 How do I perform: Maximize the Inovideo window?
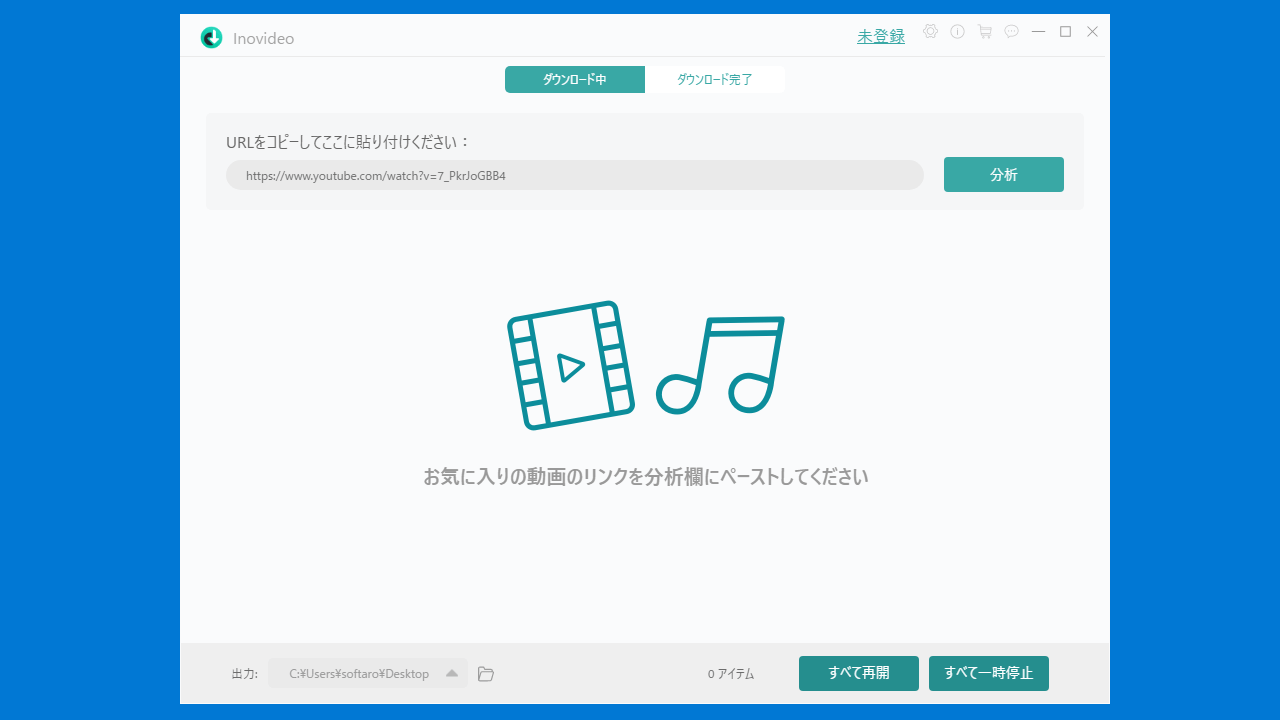(x=1065, y=32)
